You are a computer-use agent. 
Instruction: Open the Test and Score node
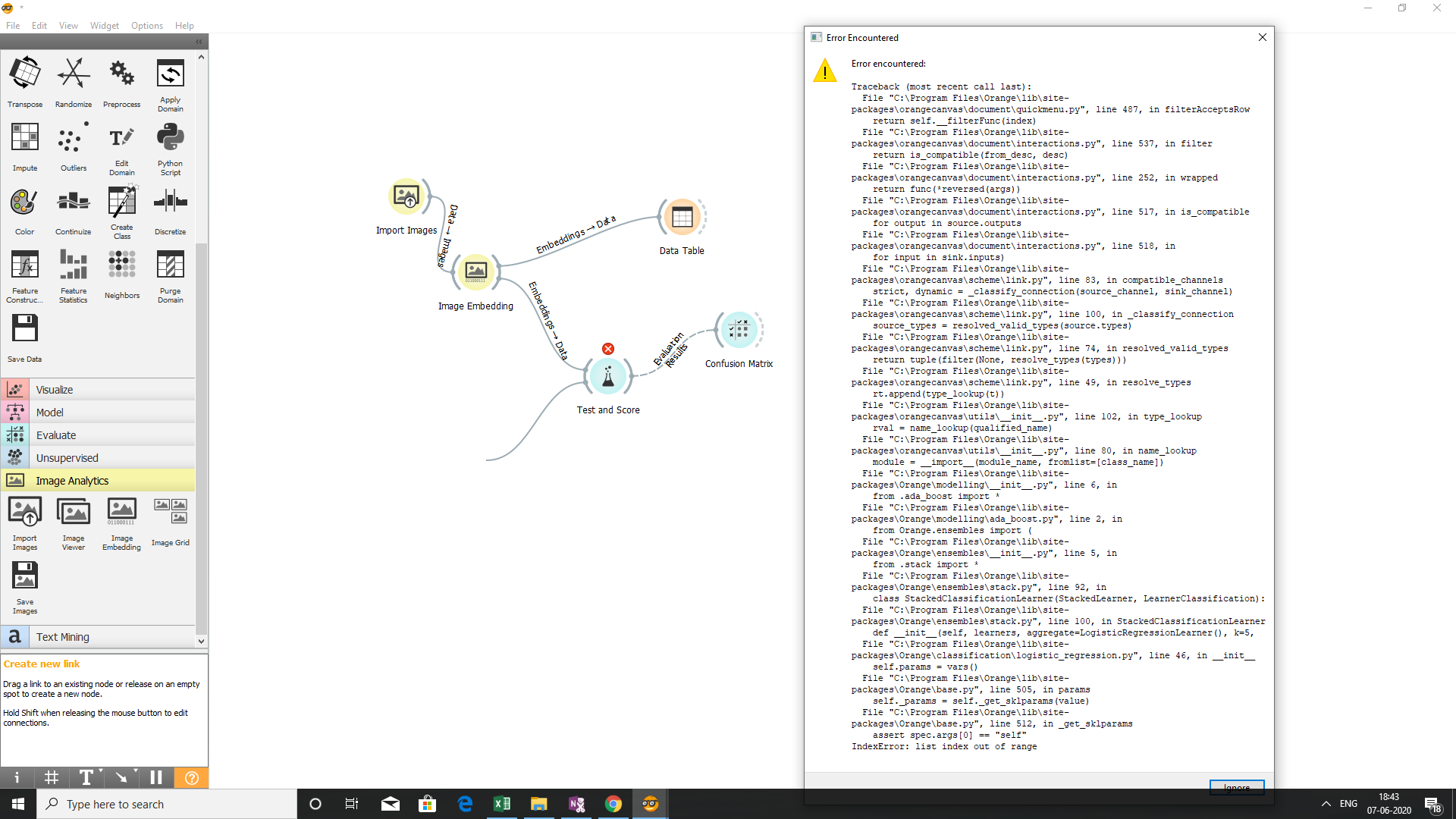tap(607, 377)
